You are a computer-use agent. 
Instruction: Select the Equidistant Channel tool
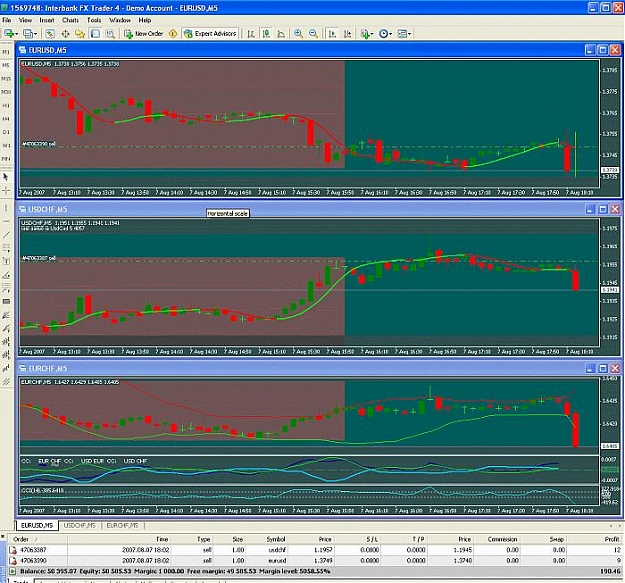6,248
